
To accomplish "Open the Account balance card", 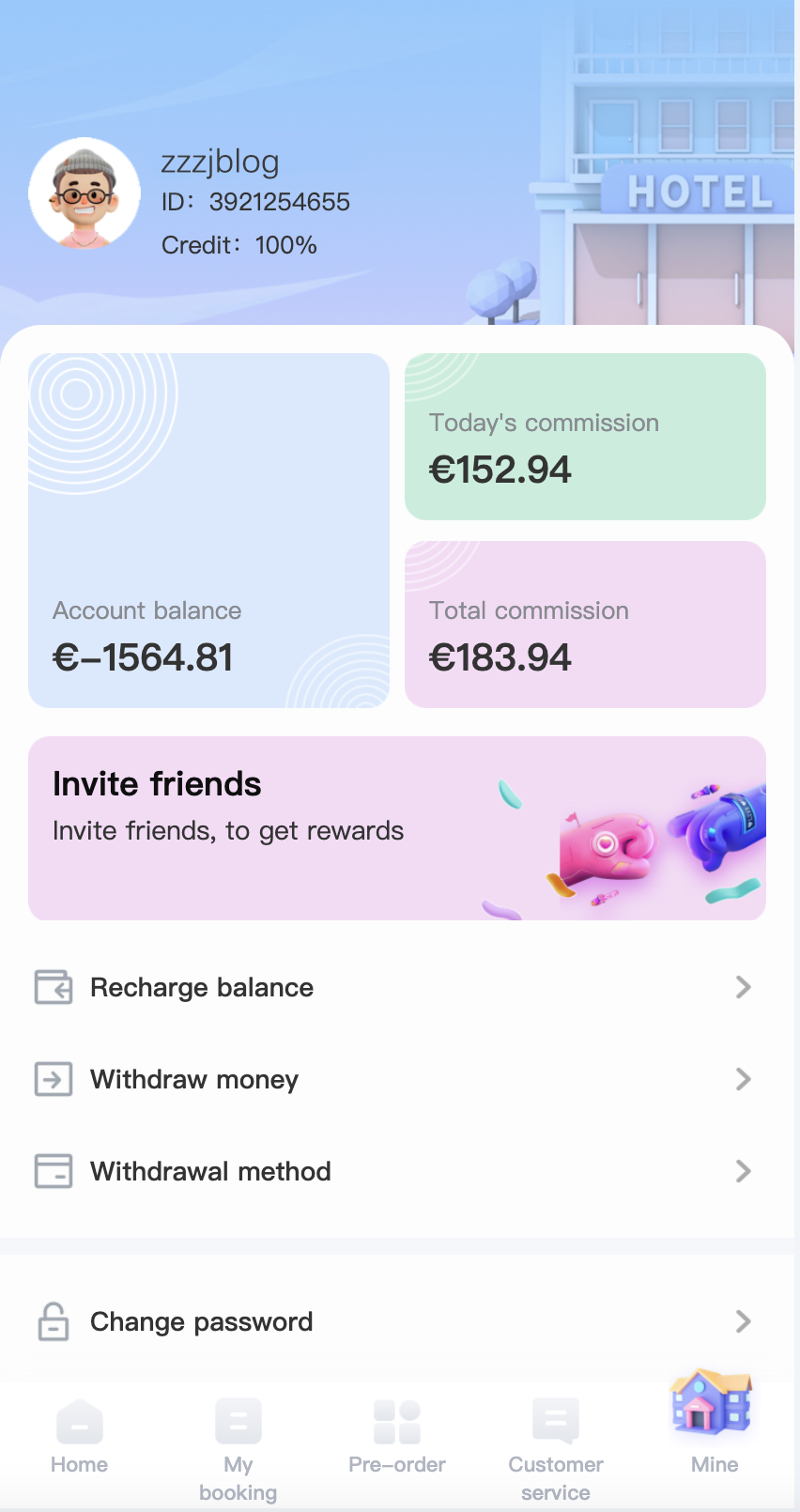I will (208, 531).
